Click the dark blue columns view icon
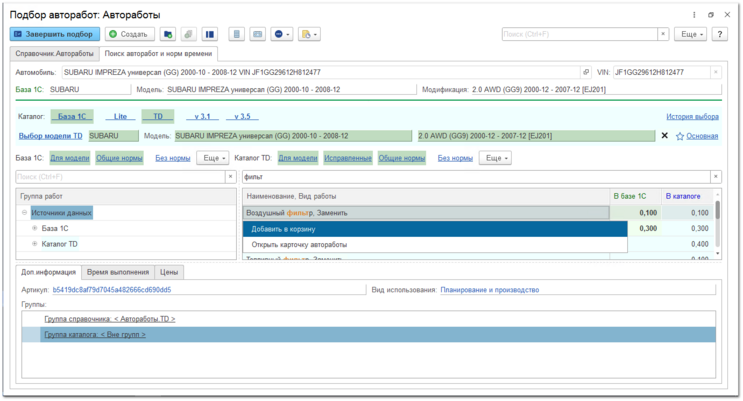Viewport: 743px width, 401px height. 209,34
